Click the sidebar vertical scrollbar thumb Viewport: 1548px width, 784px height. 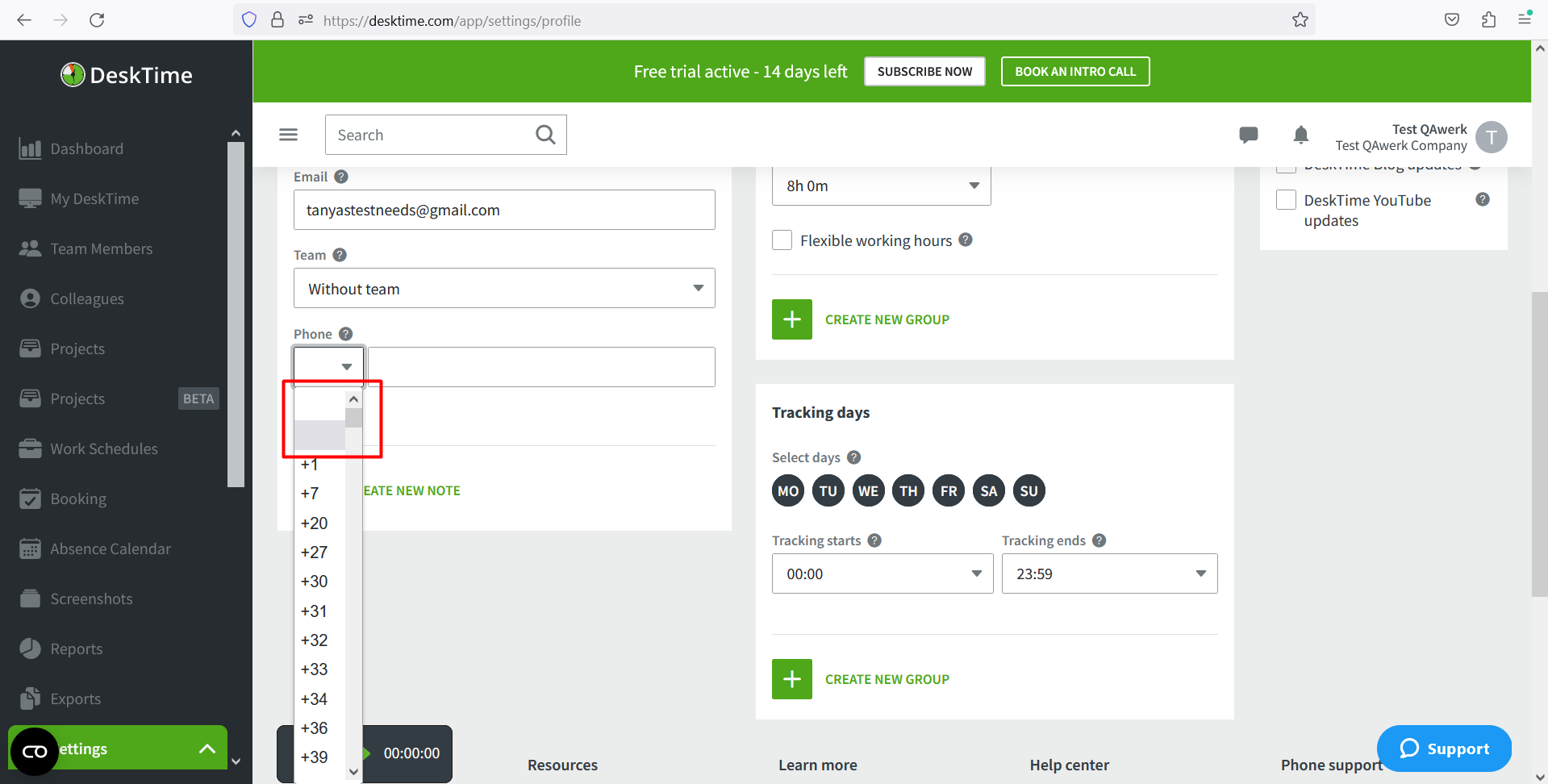[236, 315]
